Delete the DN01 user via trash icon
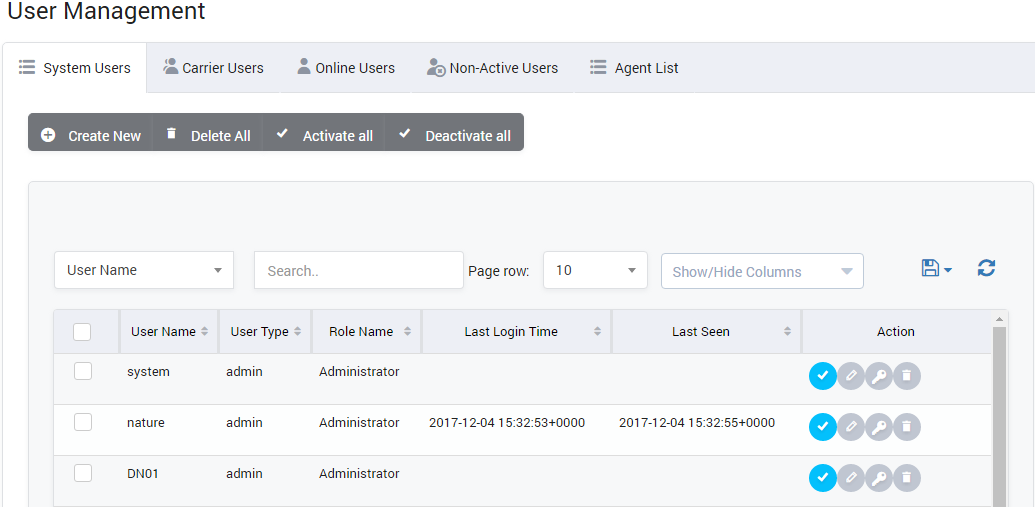The height and width of the screenshot is (507, 1035). 906,478
